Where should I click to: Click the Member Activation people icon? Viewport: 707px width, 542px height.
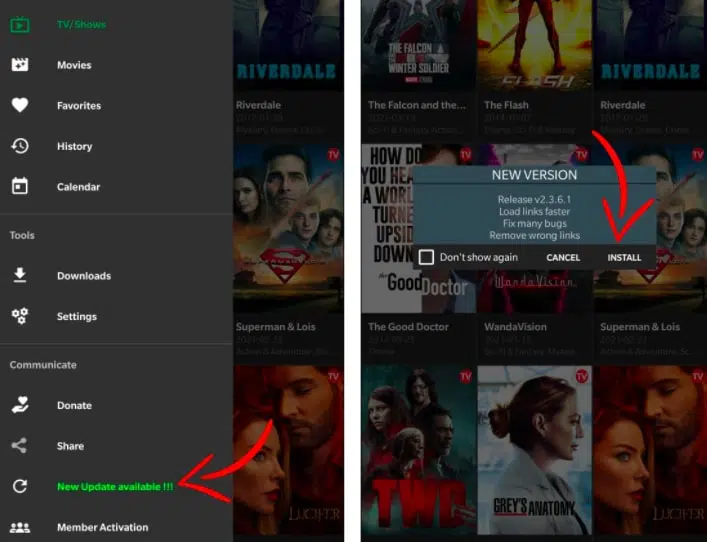point(20,527)
